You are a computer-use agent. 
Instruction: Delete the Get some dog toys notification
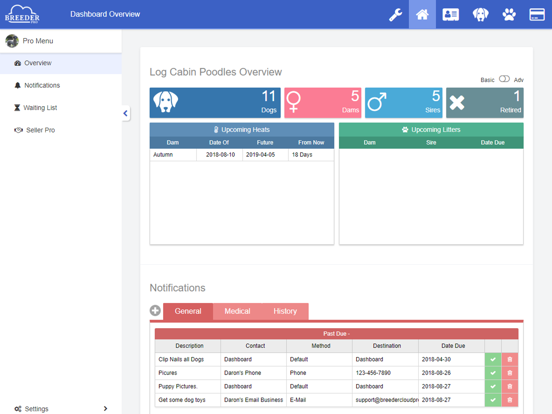tap(510, 400)
